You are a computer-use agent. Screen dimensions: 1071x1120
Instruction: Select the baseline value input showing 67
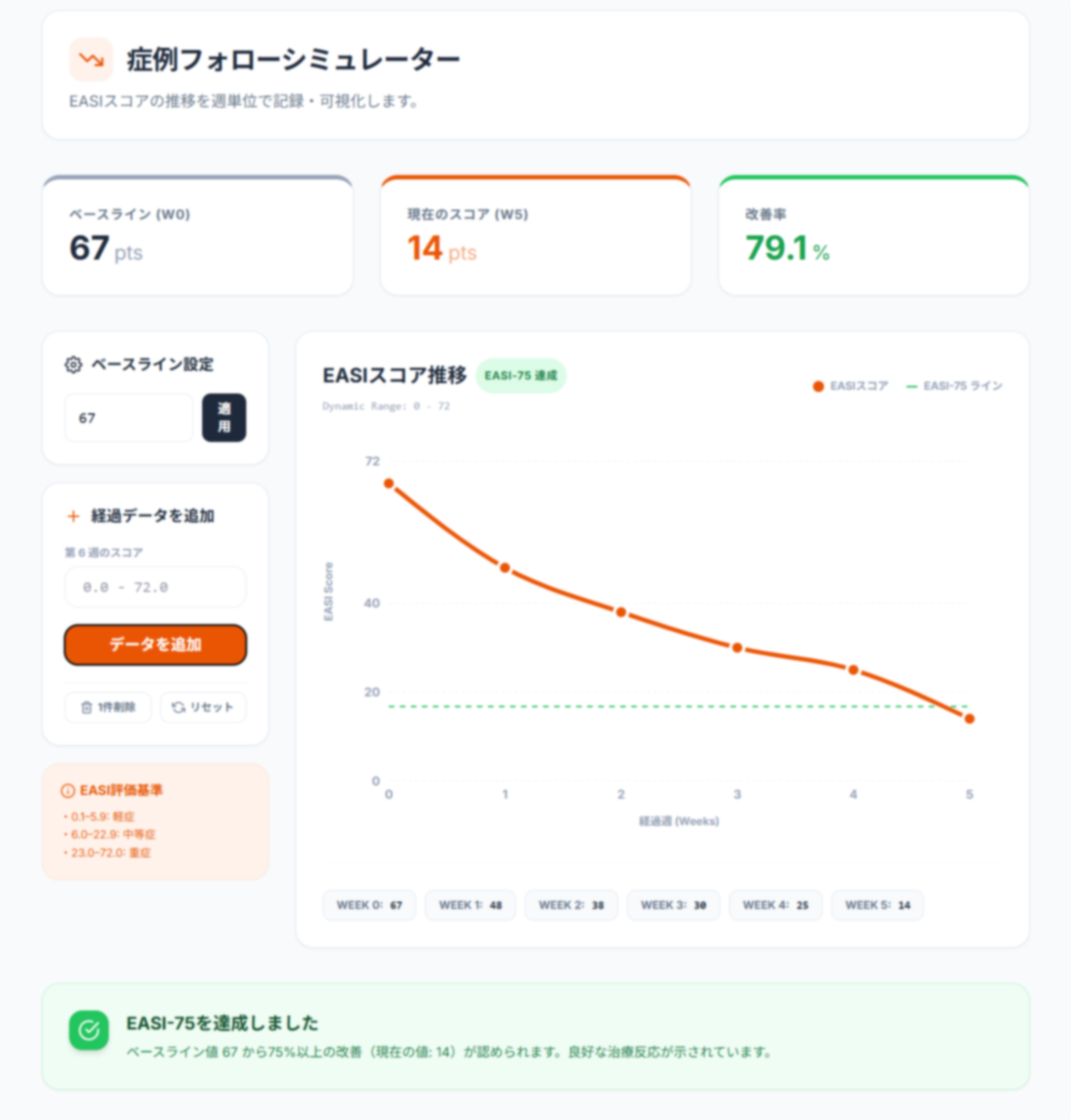[128, 417]
